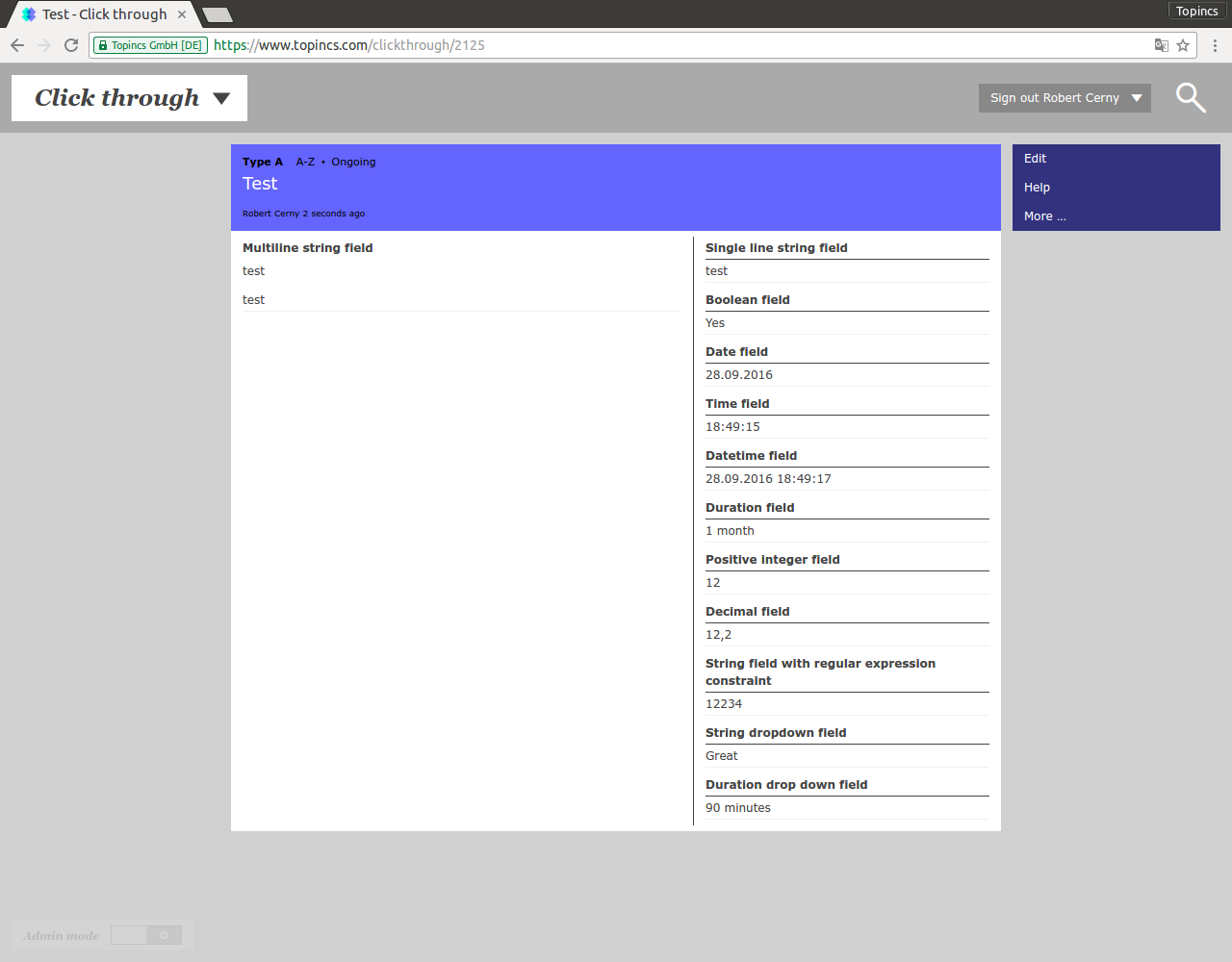Click the Type A link in header

[x=262, y=162]
